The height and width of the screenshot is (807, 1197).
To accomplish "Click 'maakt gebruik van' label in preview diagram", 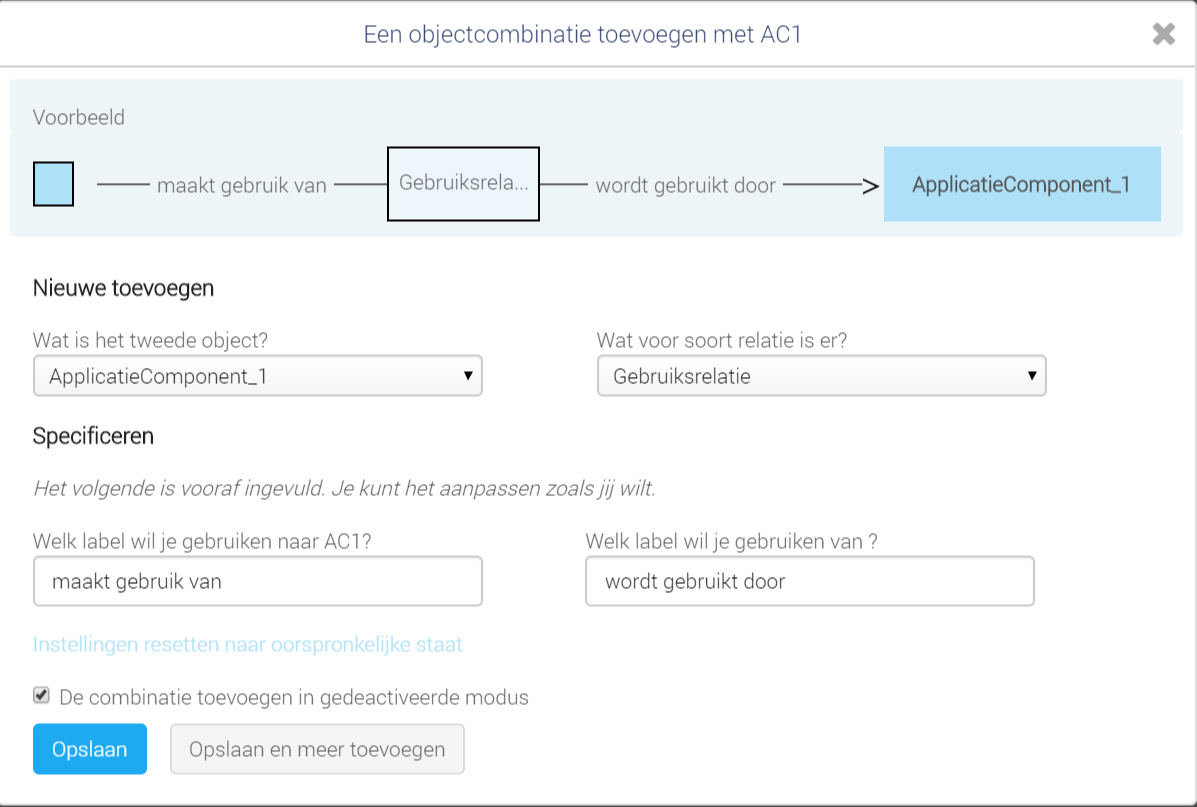I will 242,186.
